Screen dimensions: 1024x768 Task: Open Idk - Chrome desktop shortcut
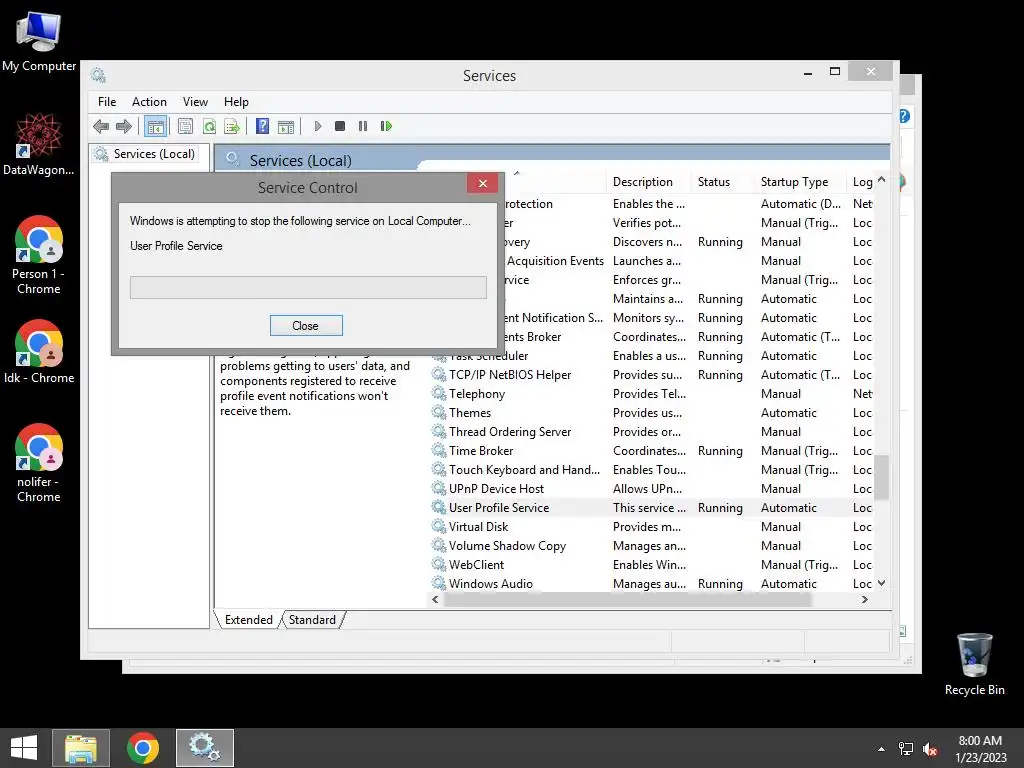pyautogui.click(x=39, y=351)
